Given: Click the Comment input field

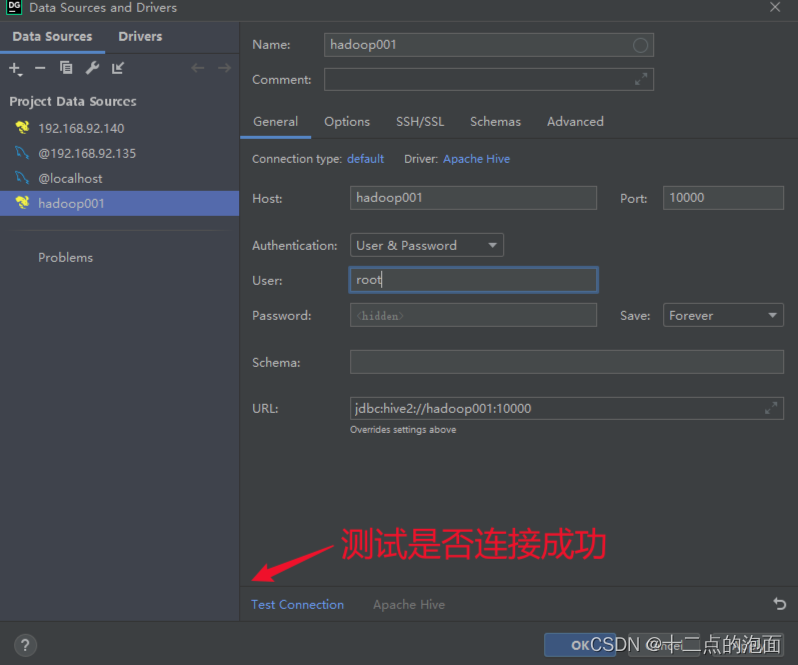Looking at the screenshot, I should click(x=489, y=79).
